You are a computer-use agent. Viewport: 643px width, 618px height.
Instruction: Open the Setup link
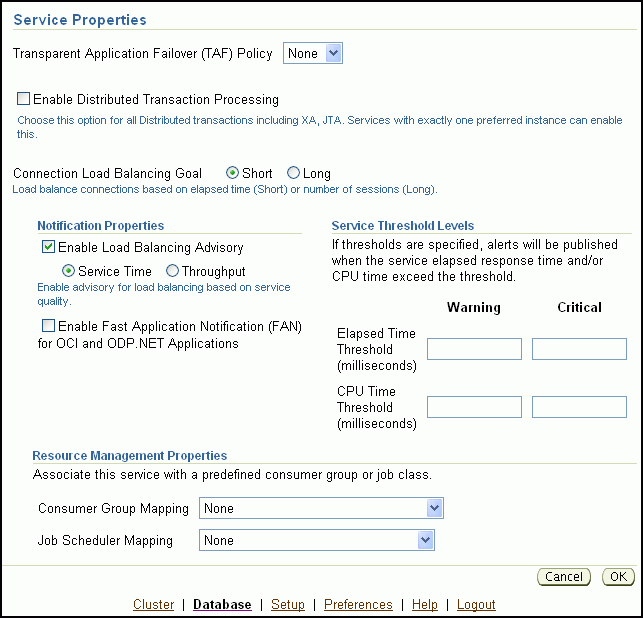click(x=288, y=605)
